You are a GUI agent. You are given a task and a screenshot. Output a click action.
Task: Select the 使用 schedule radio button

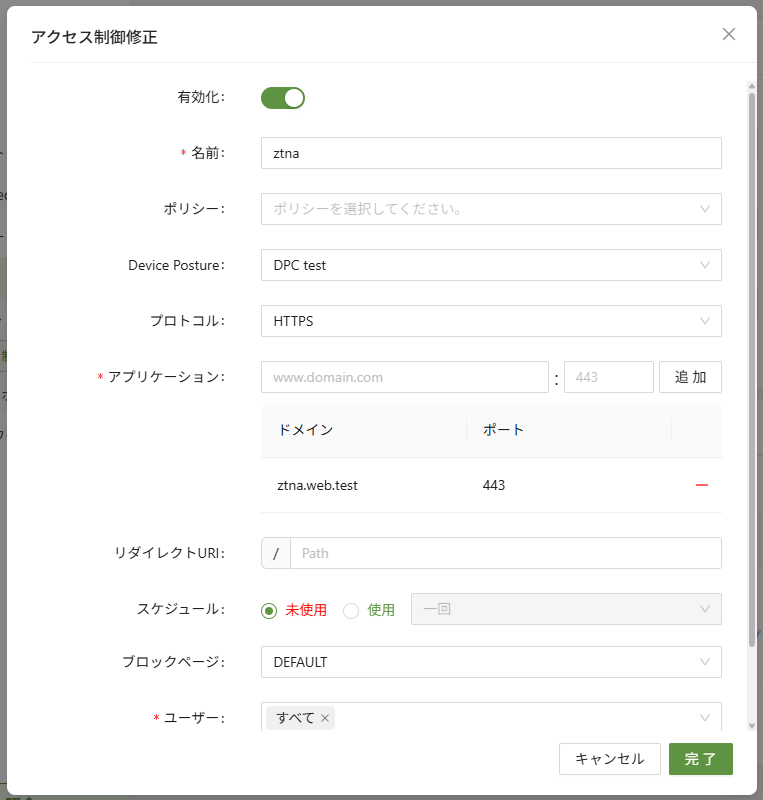[x=351, y=610]
